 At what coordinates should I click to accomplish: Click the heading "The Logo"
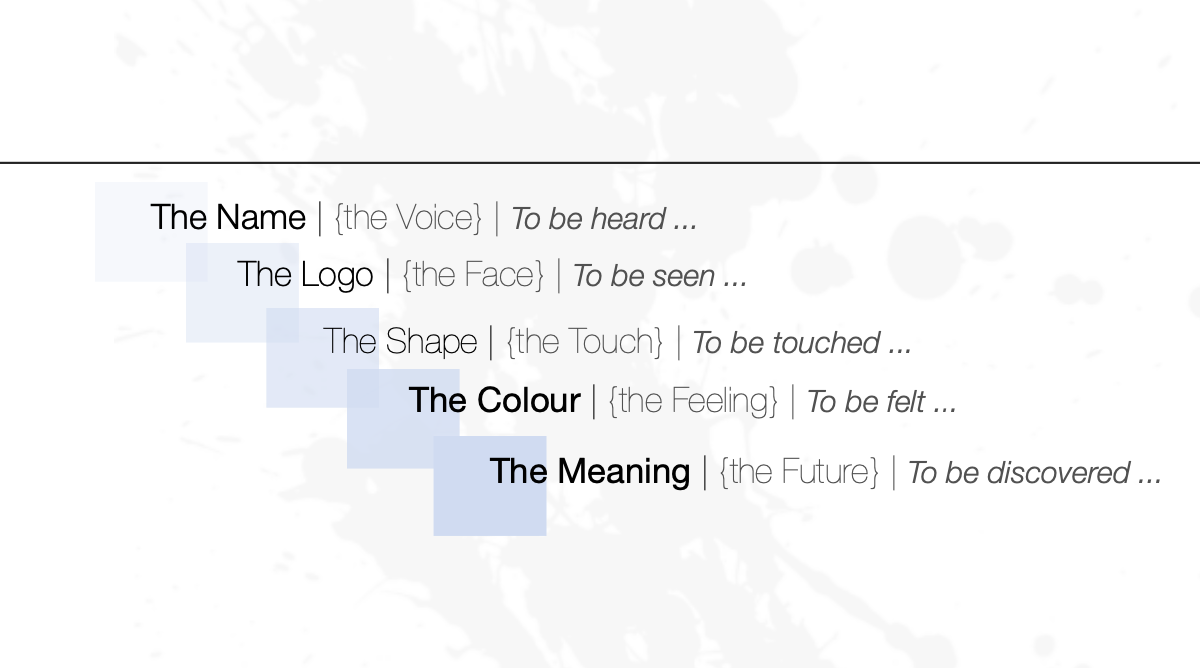pyautogui.click(x=305, y=274)
